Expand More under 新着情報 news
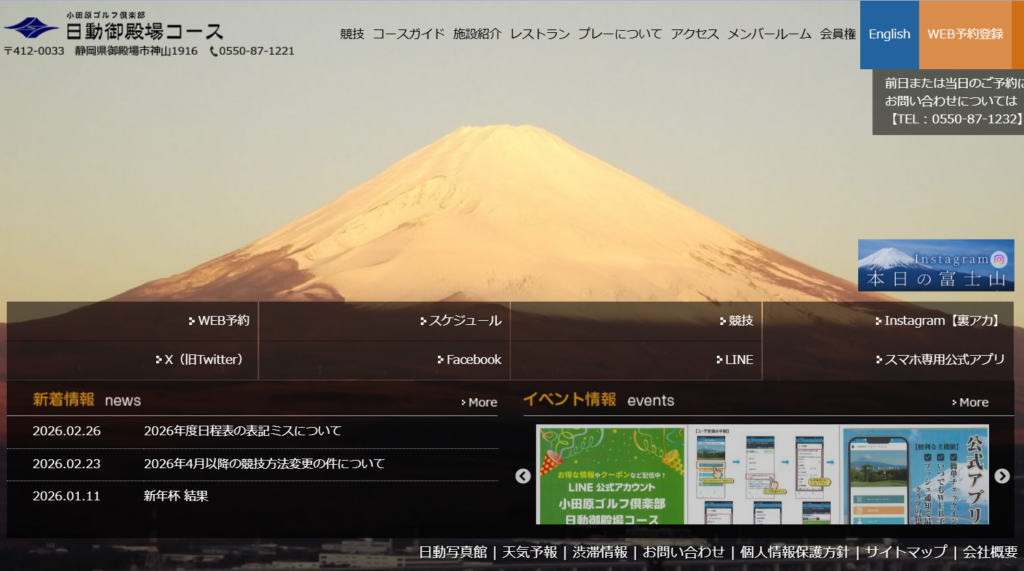Screen dimensions: 1024x571 click(480, 402)
